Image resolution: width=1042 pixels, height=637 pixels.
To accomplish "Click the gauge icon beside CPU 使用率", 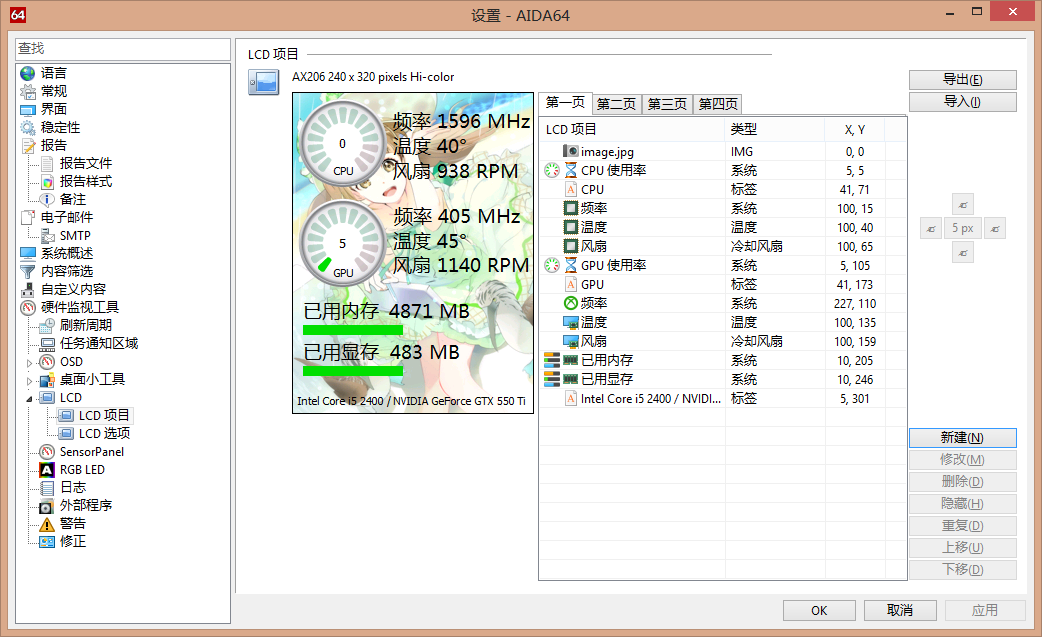I will [x=552, y=170].
